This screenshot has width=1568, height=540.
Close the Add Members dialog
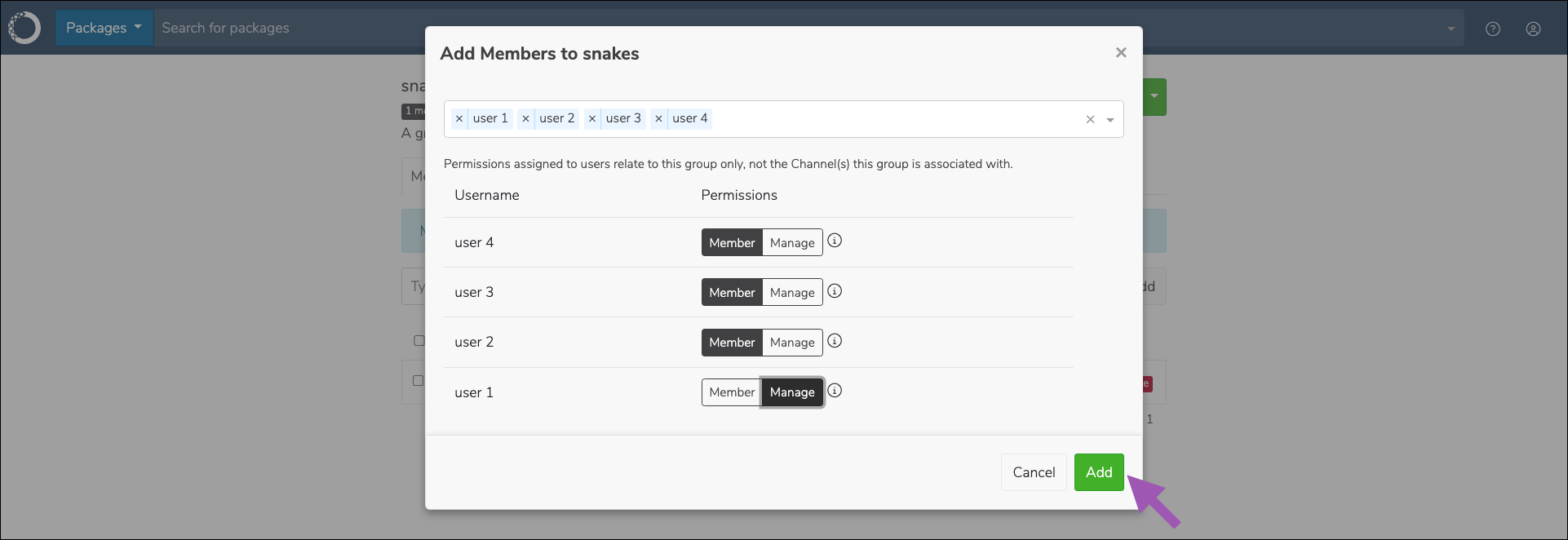(x=1121, y=52)
